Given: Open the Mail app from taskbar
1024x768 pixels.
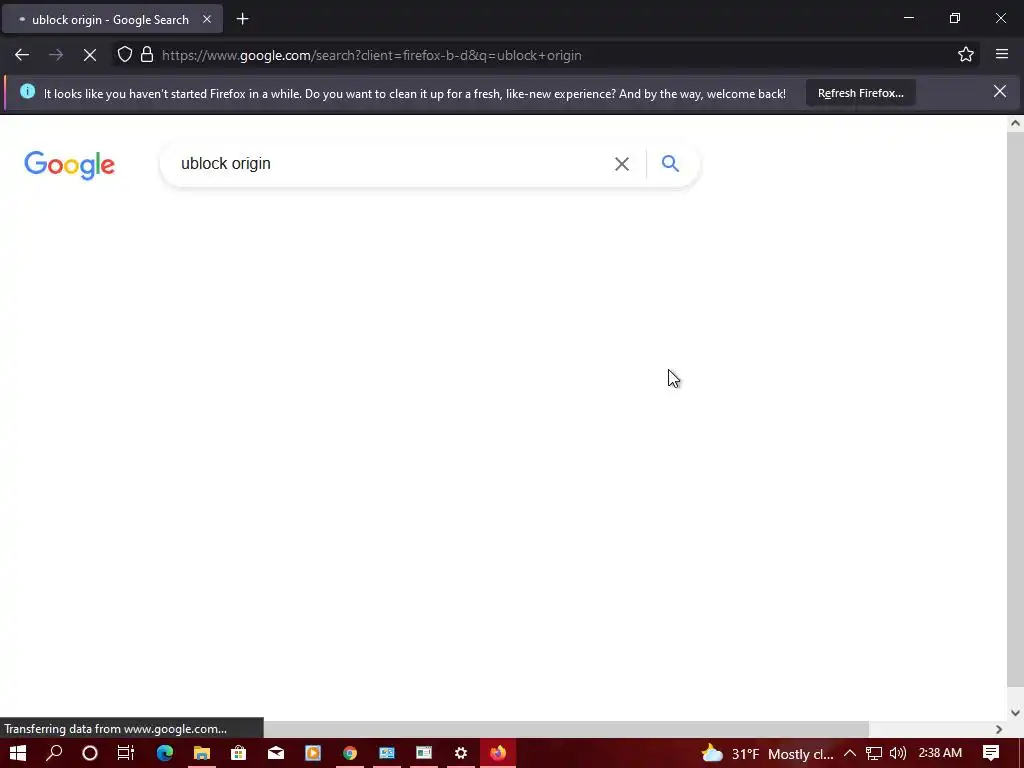Looking at the screenshot, I should click(x=276, y=753).
